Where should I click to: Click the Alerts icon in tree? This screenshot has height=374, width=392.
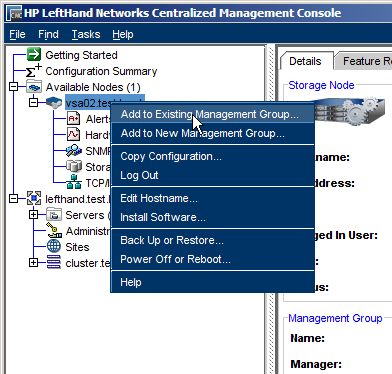(x=74, y=119)
